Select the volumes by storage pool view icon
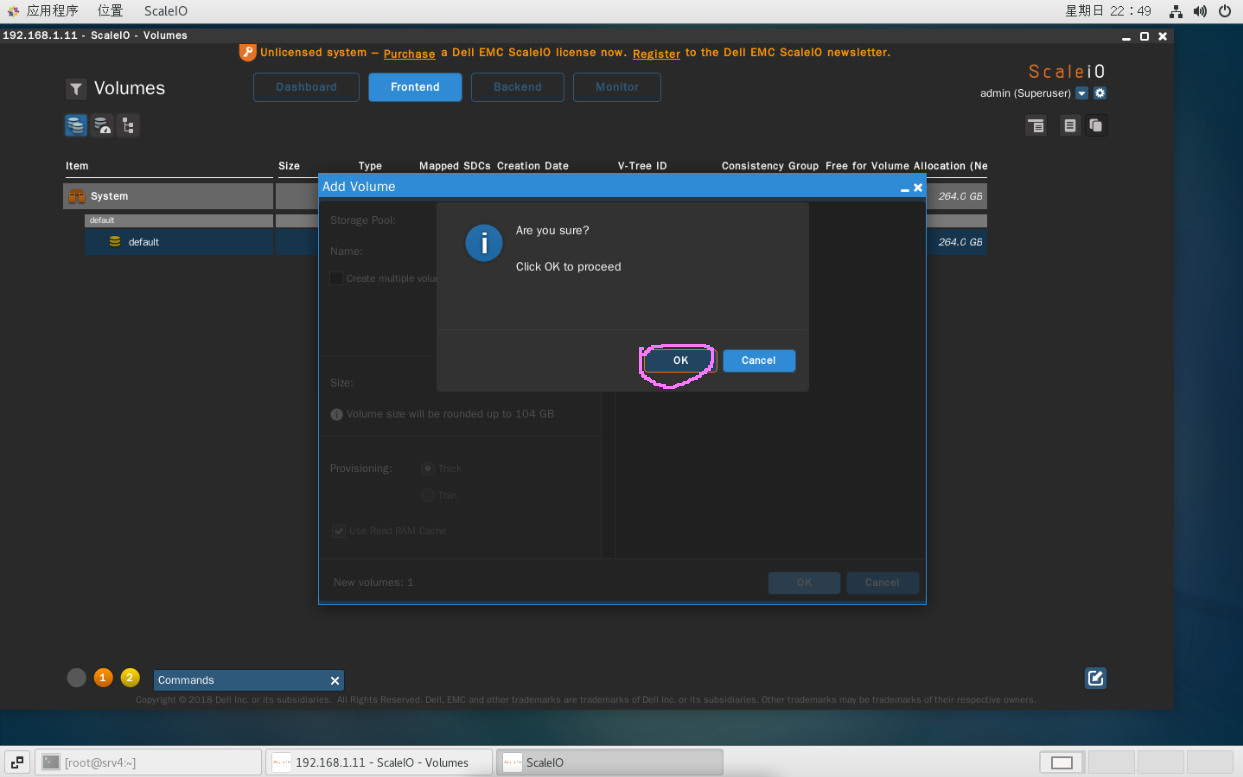 point(76,125)
